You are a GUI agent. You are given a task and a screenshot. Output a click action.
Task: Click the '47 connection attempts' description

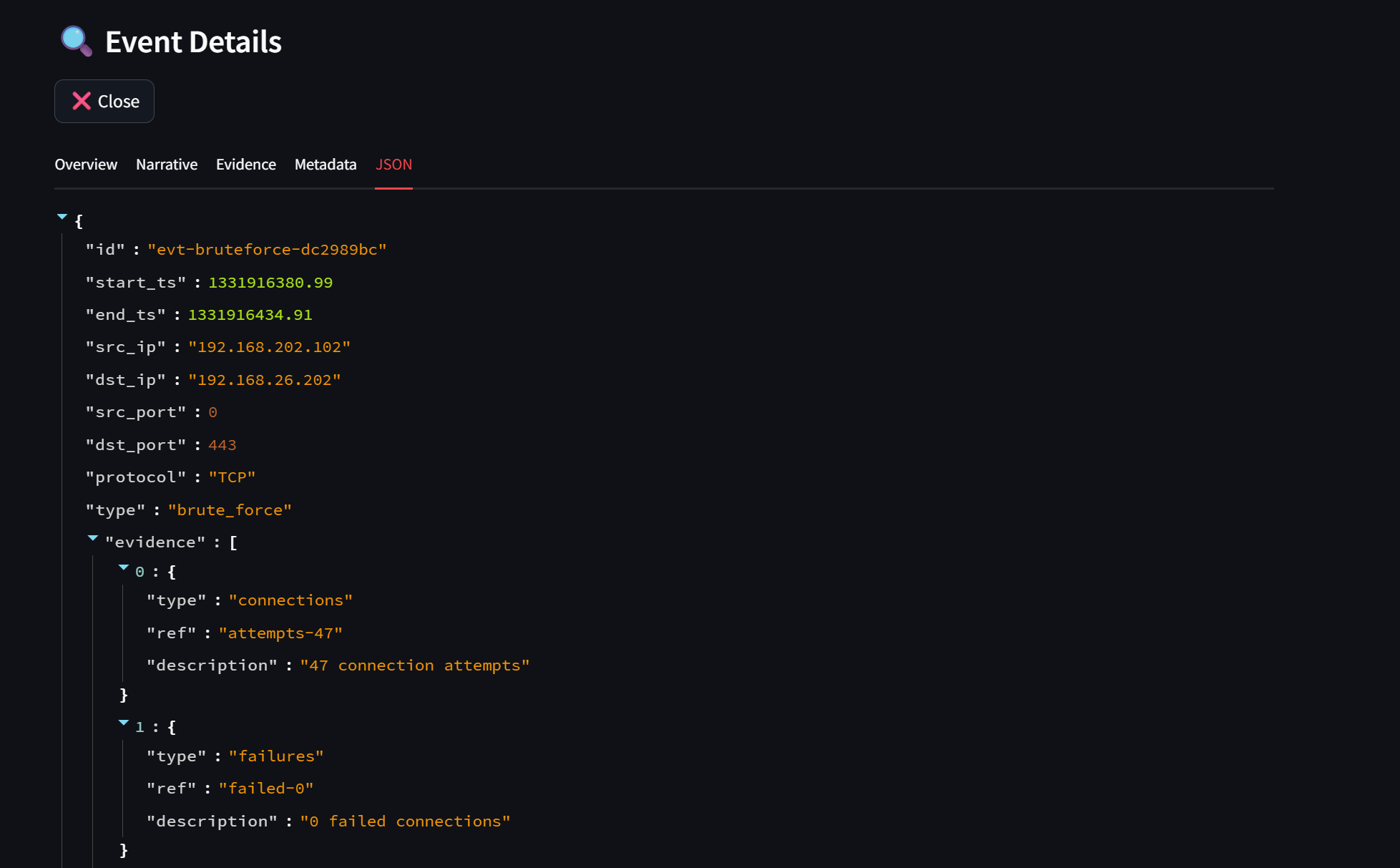tap(415, 665)
